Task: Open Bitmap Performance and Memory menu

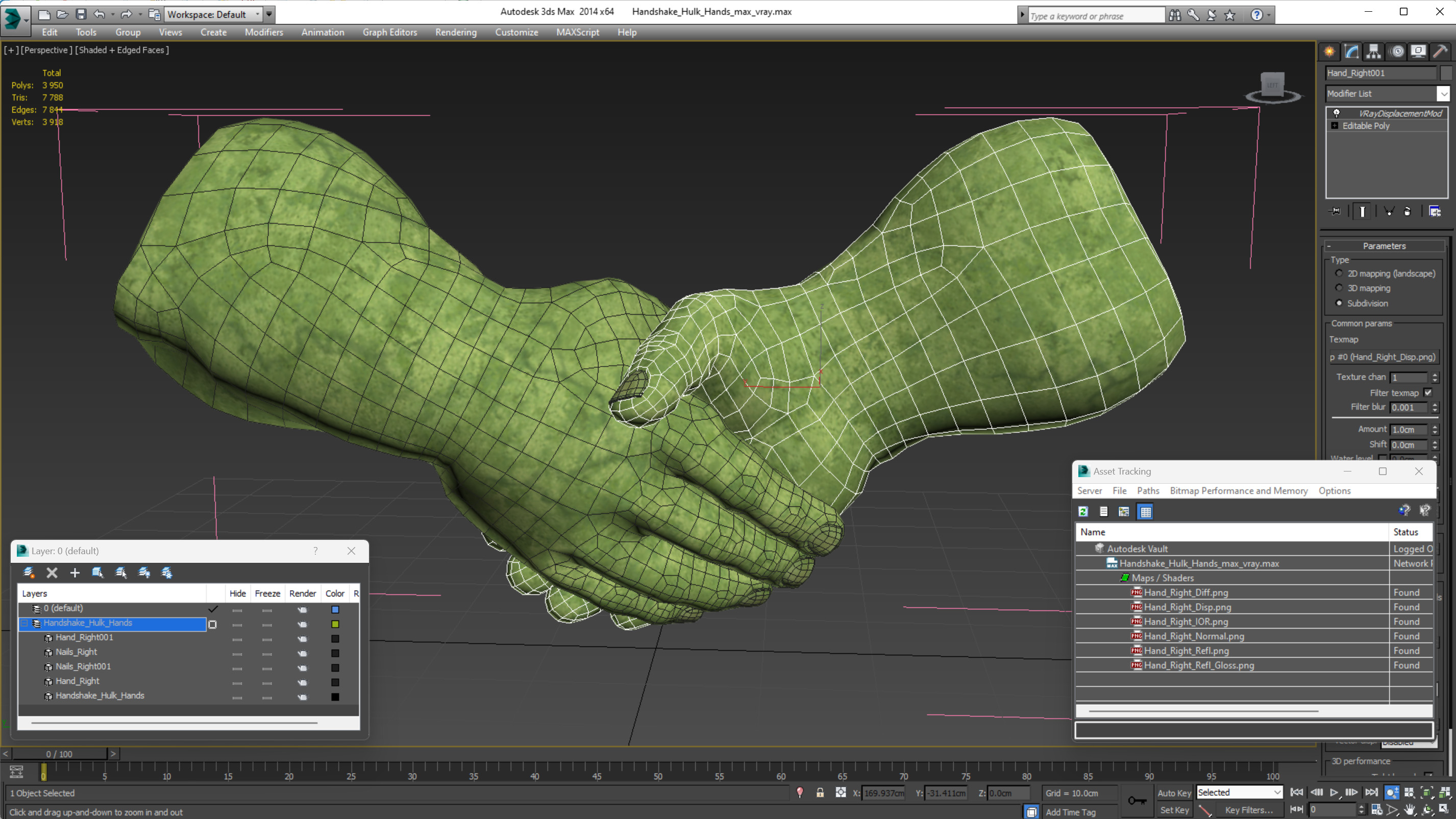Action: pos(1239,490)
